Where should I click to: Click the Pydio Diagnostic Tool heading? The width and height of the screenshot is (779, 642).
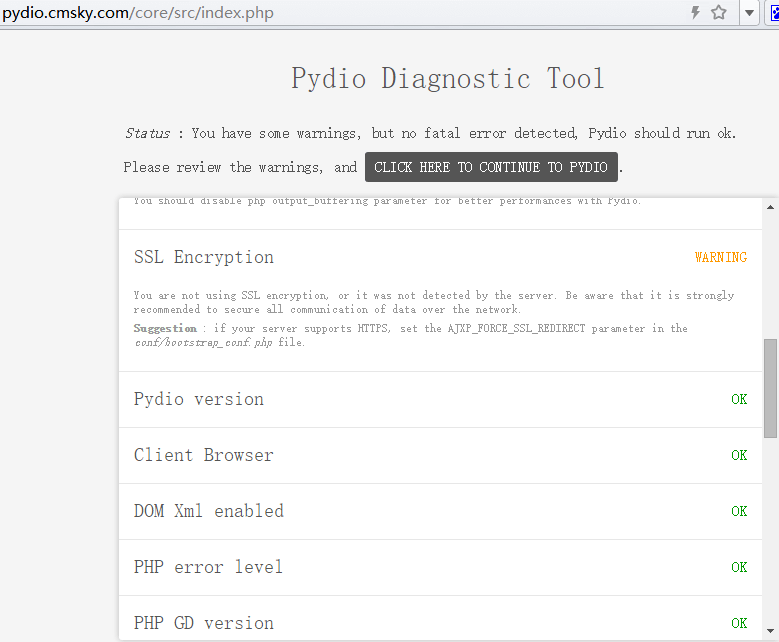448,79
